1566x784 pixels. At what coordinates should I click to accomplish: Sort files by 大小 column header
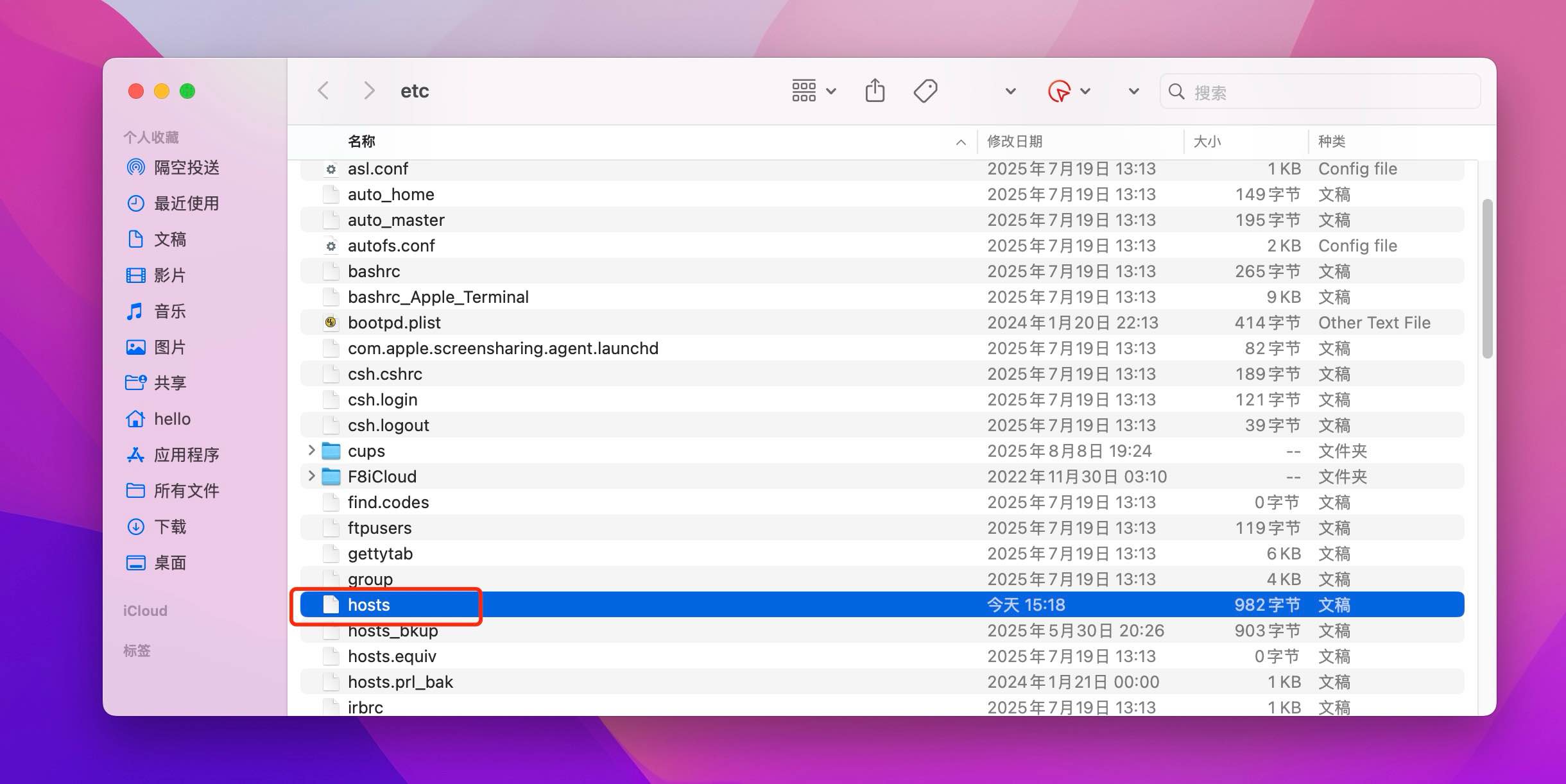pyautogui.click(x=1209, y=141)
